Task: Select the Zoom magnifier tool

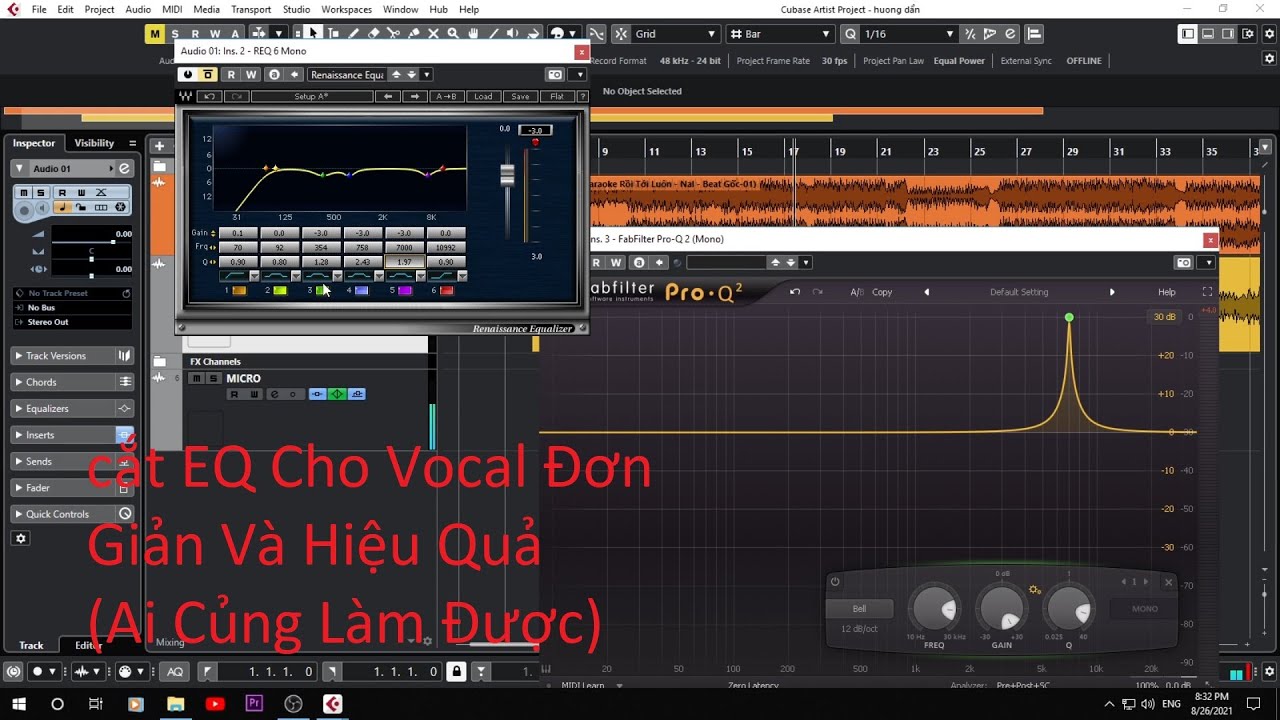Action: 453,33
